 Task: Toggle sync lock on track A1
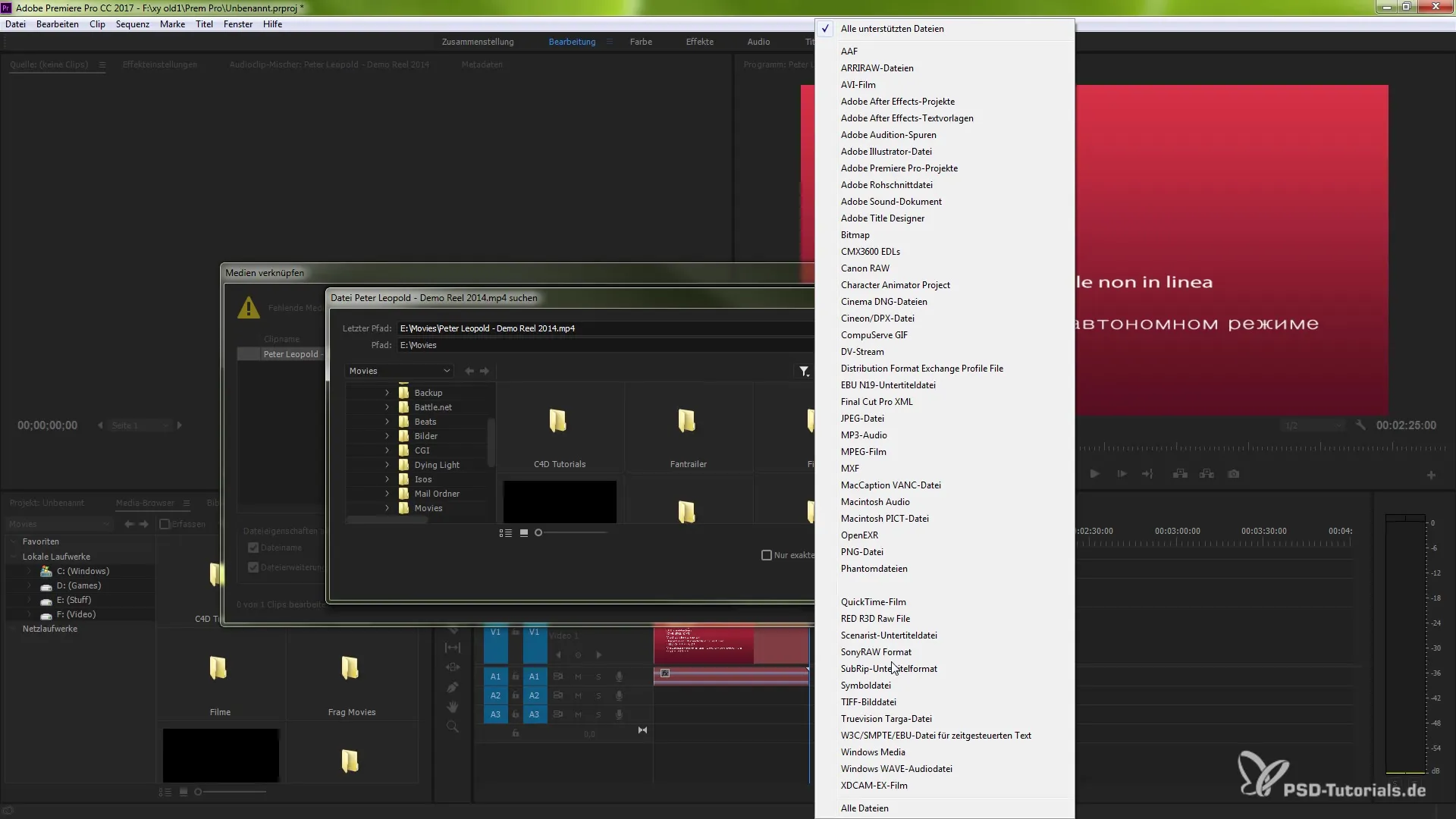(x=558, y=677)
